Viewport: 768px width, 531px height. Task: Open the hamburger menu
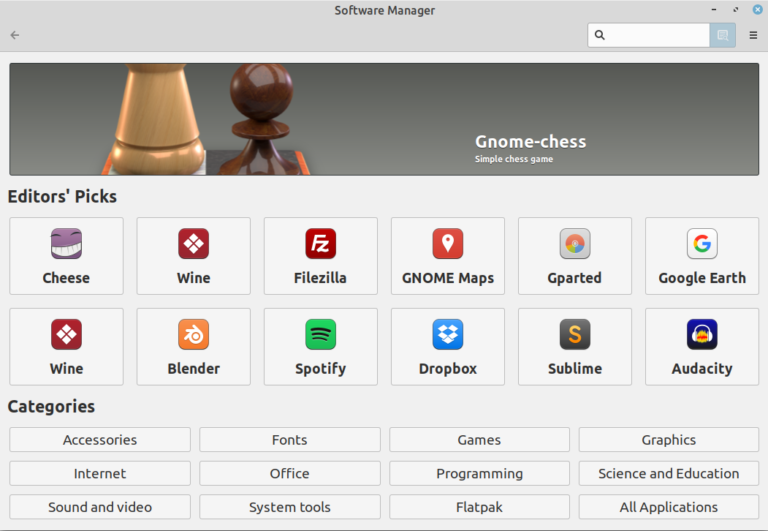[x=753, y=35]
